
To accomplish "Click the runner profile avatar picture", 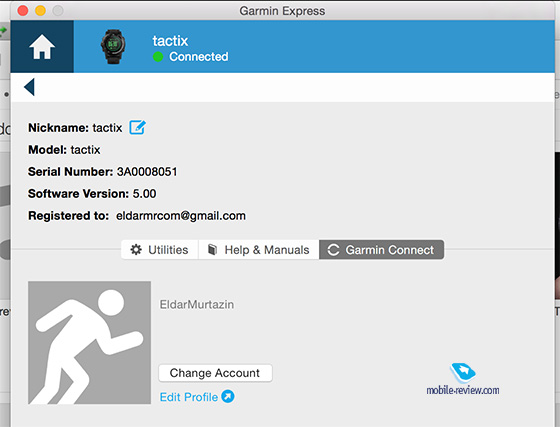I will click(x=89, y=342).
